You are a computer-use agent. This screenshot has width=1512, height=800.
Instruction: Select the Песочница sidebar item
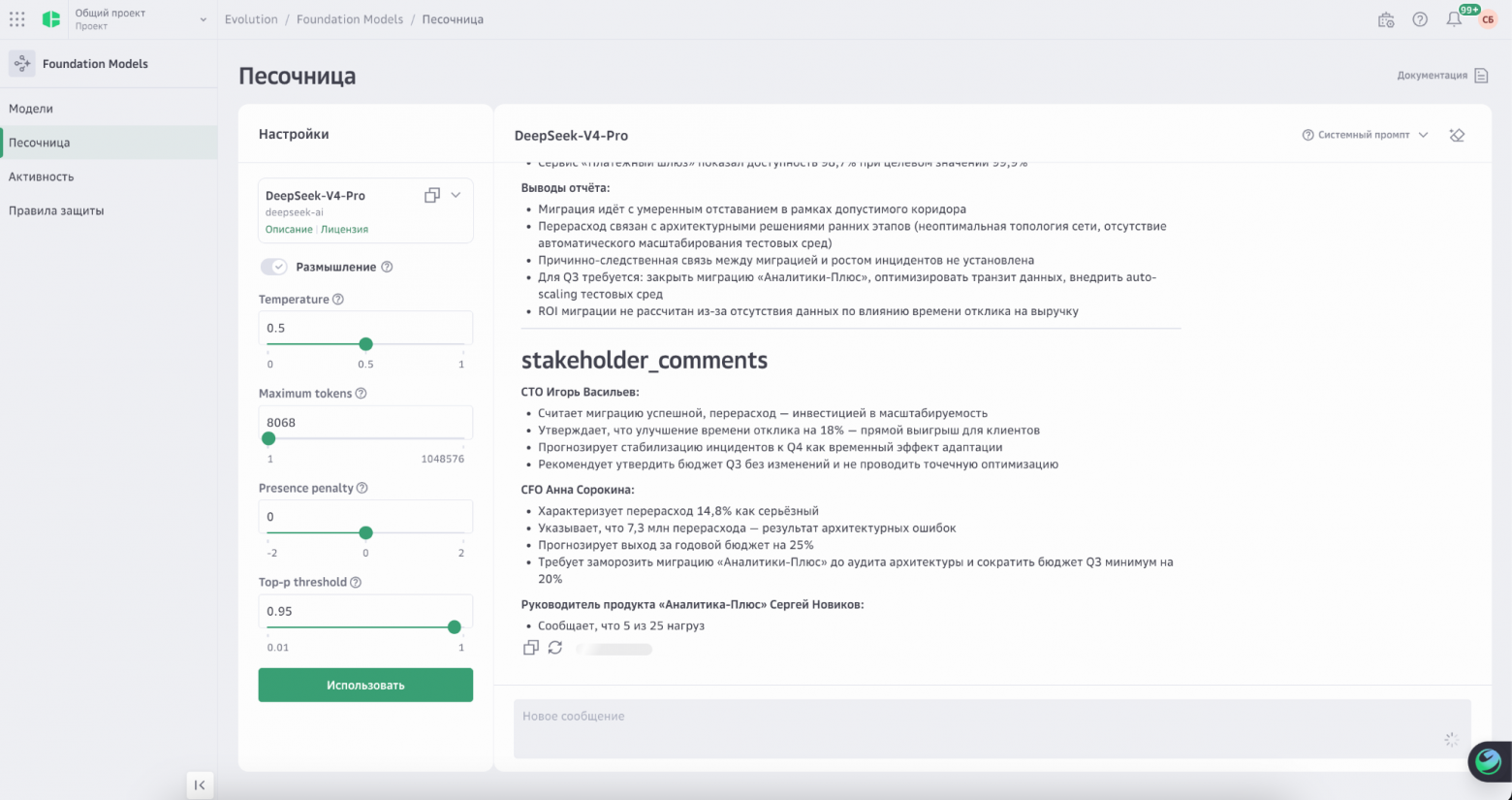[x=109, y=143]
